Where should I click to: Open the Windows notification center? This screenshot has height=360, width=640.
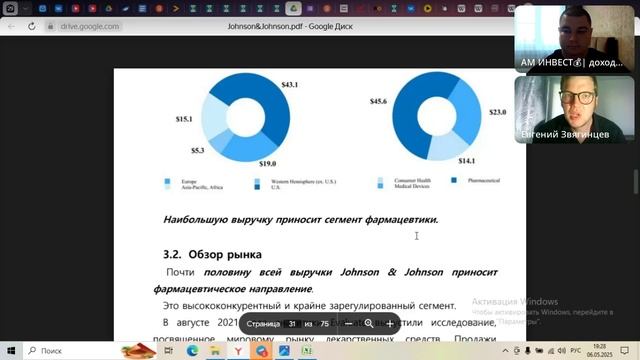tap(624, 351)
